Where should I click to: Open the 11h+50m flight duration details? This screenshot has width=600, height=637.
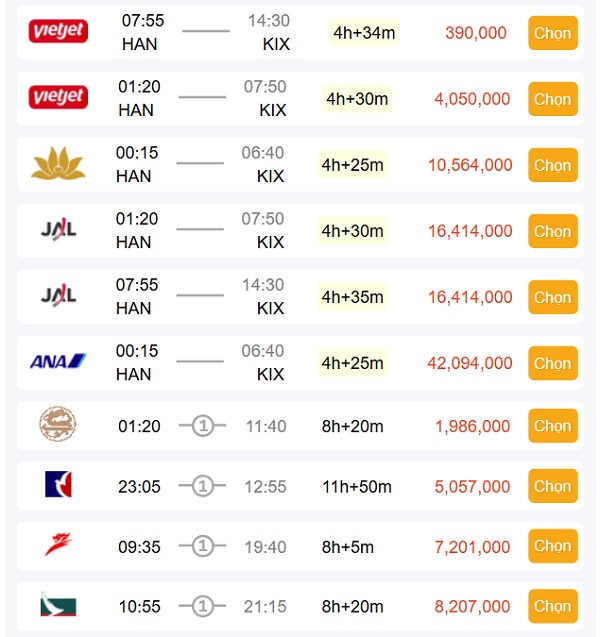point(357,487)
